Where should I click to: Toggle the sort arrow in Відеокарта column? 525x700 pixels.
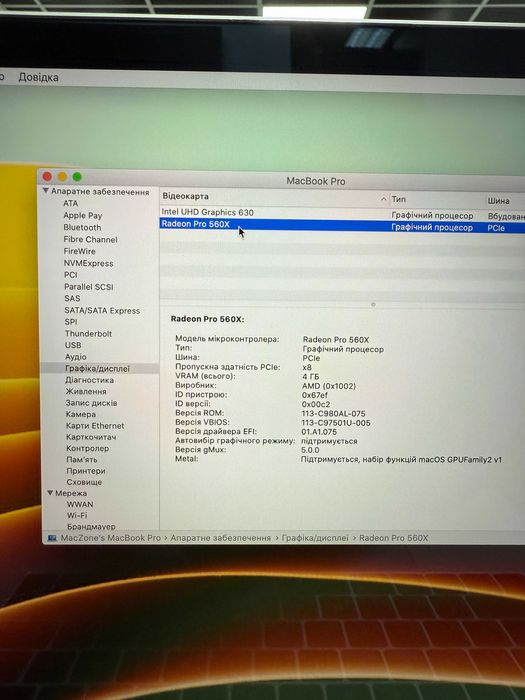[383, 199]
